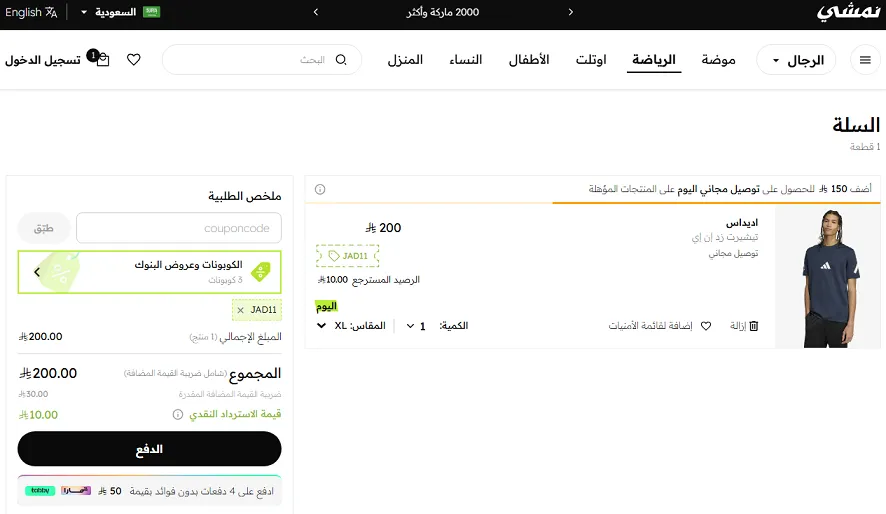
Task: Click the cashback info icon
Action: click(177, 415)
